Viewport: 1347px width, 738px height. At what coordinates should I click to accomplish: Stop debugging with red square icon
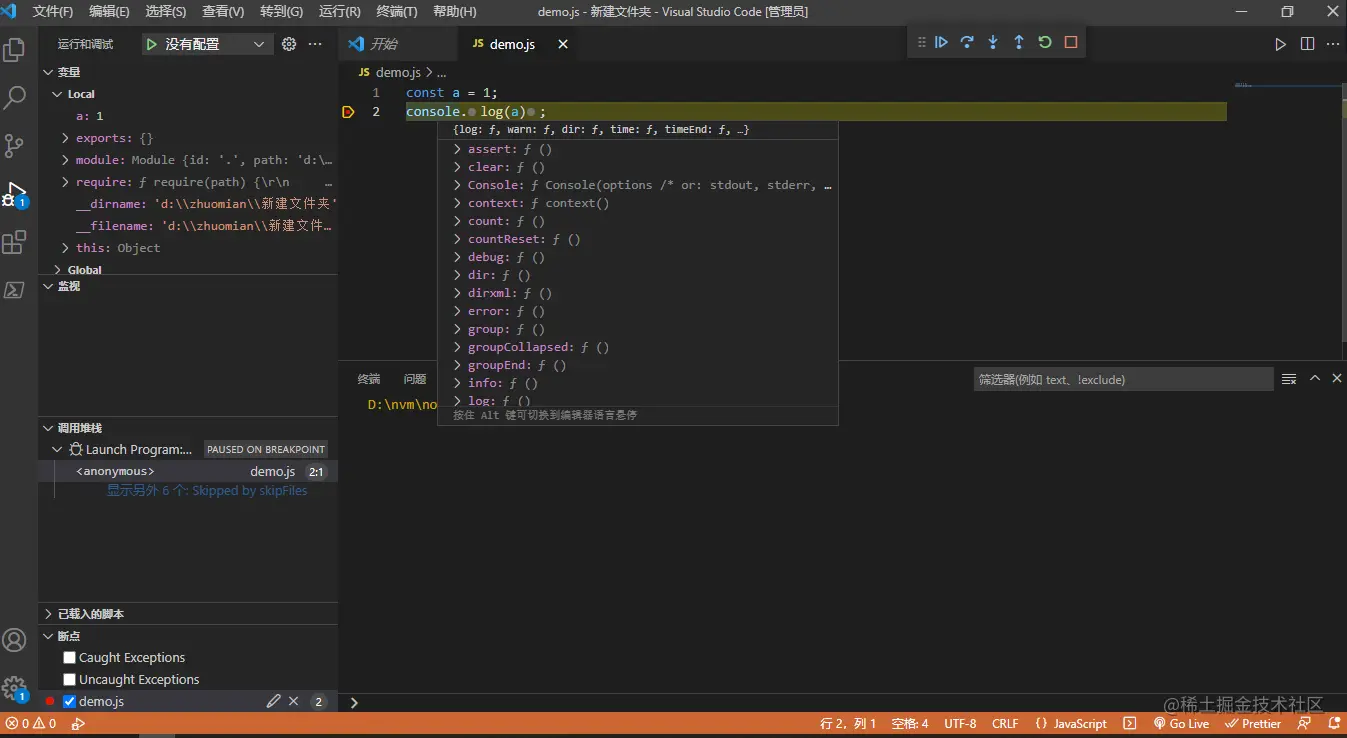pyautogui.click(x=1071, y=42)
